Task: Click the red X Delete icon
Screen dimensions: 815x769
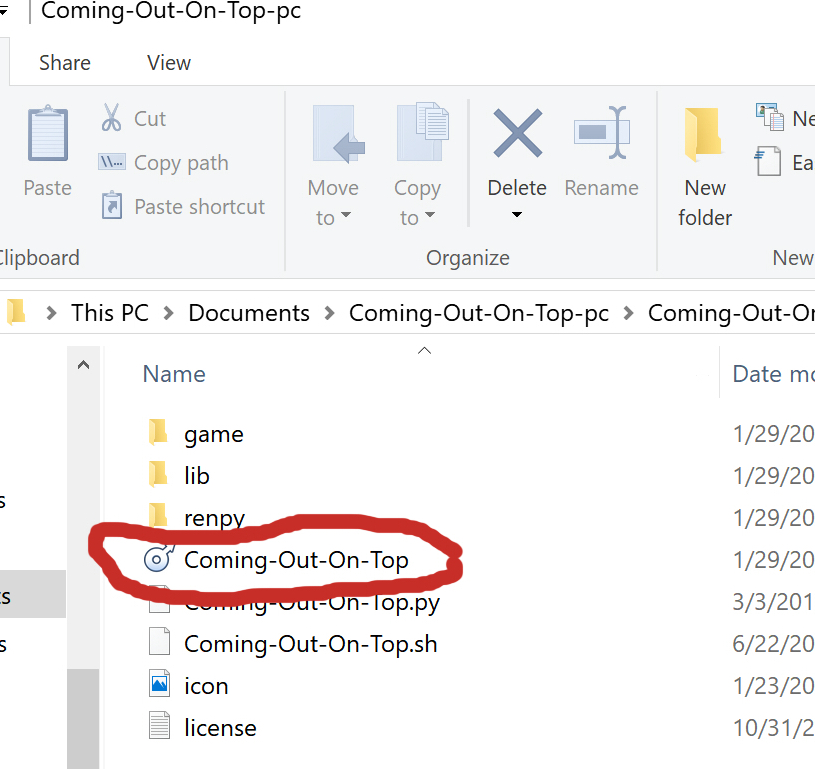Action: [517, 134]
